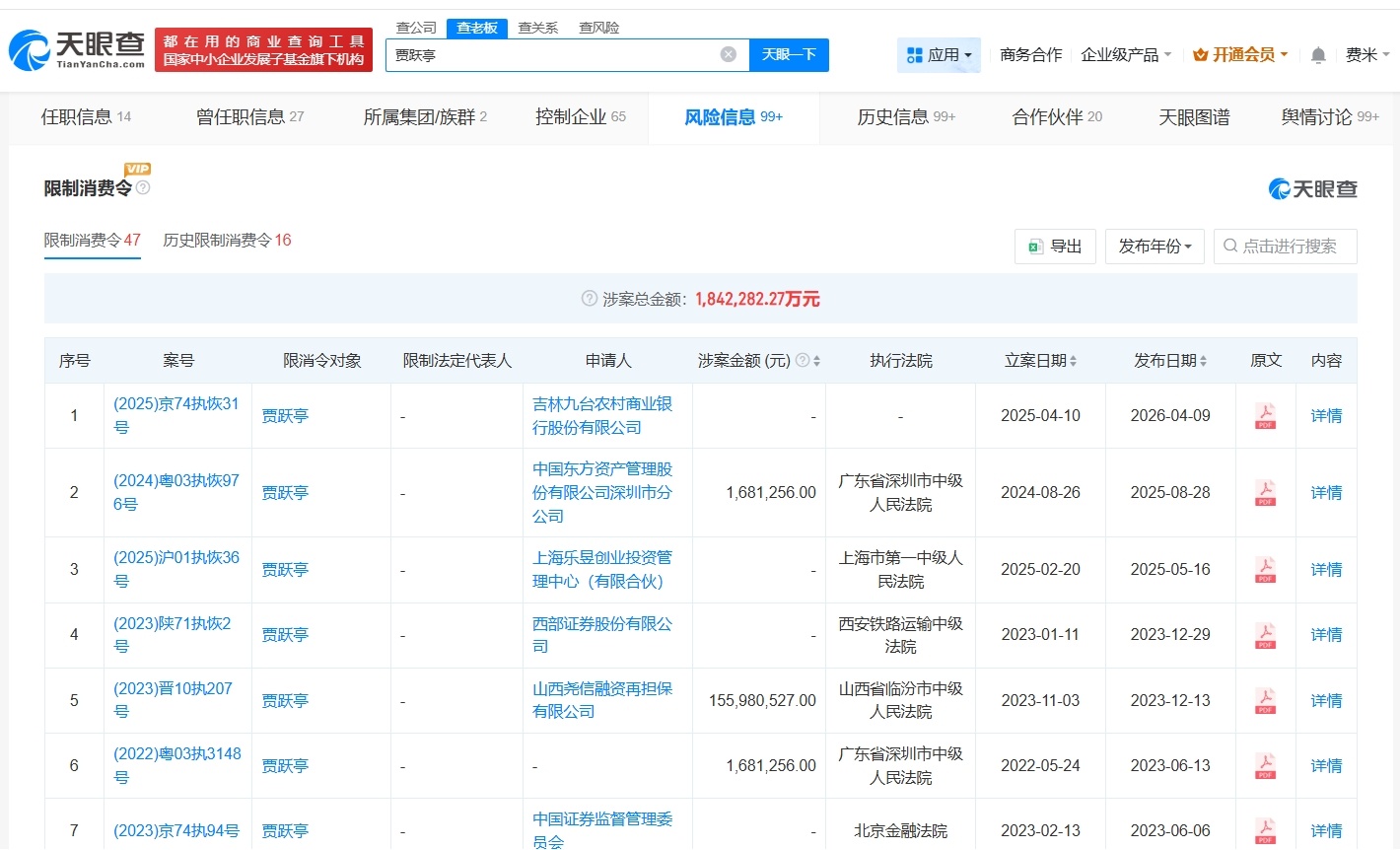Sort by 立案日期 using the sort arrows

pos(1074,361)
